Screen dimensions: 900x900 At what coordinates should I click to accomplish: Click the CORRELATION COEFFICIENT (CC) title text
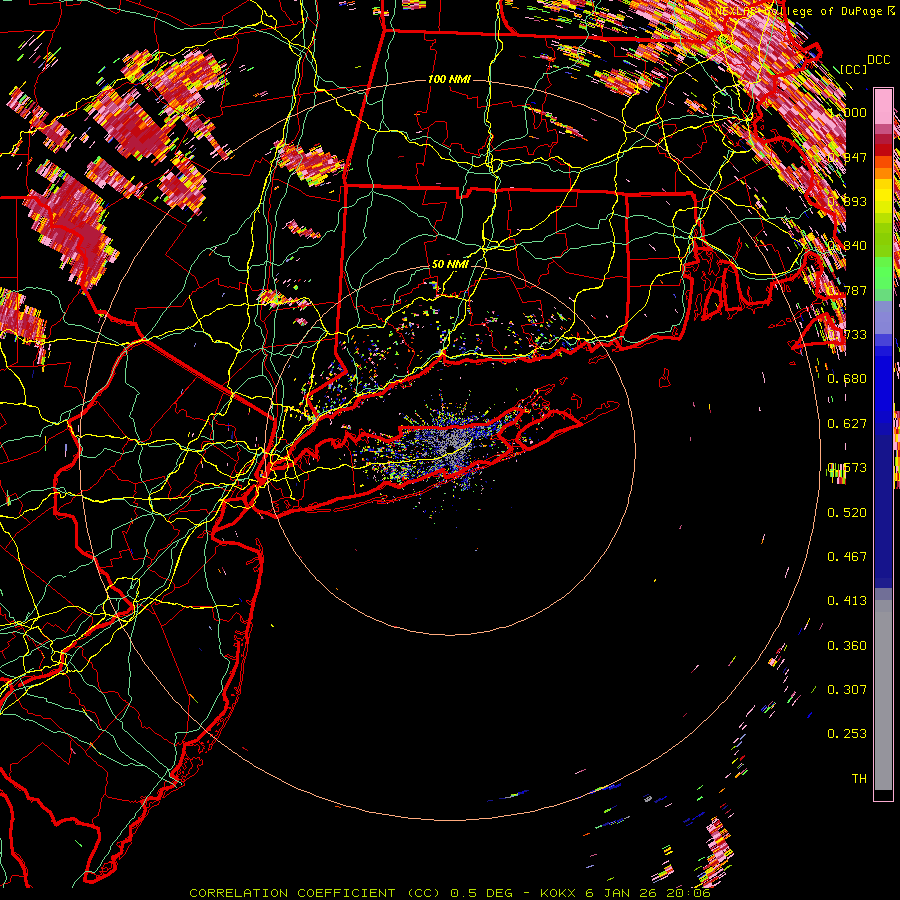[315, 893]
